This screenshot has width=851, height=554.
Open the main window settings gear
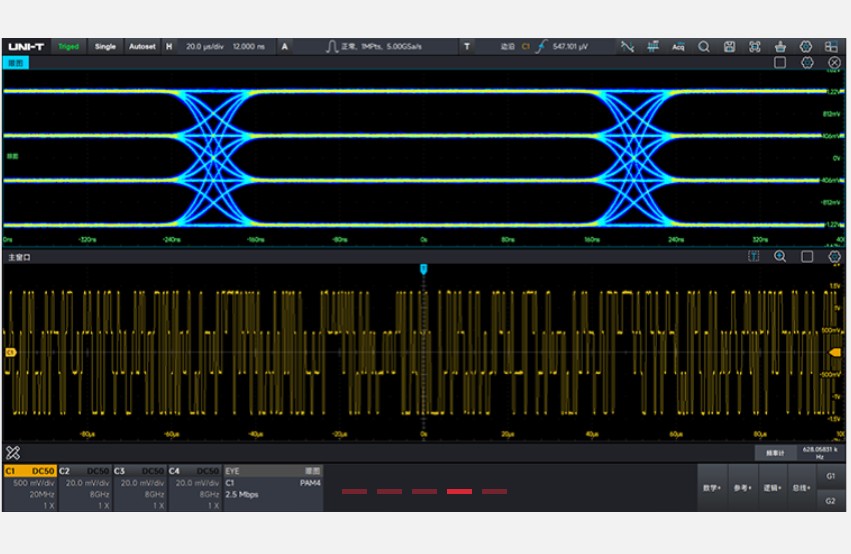[834, 257]
